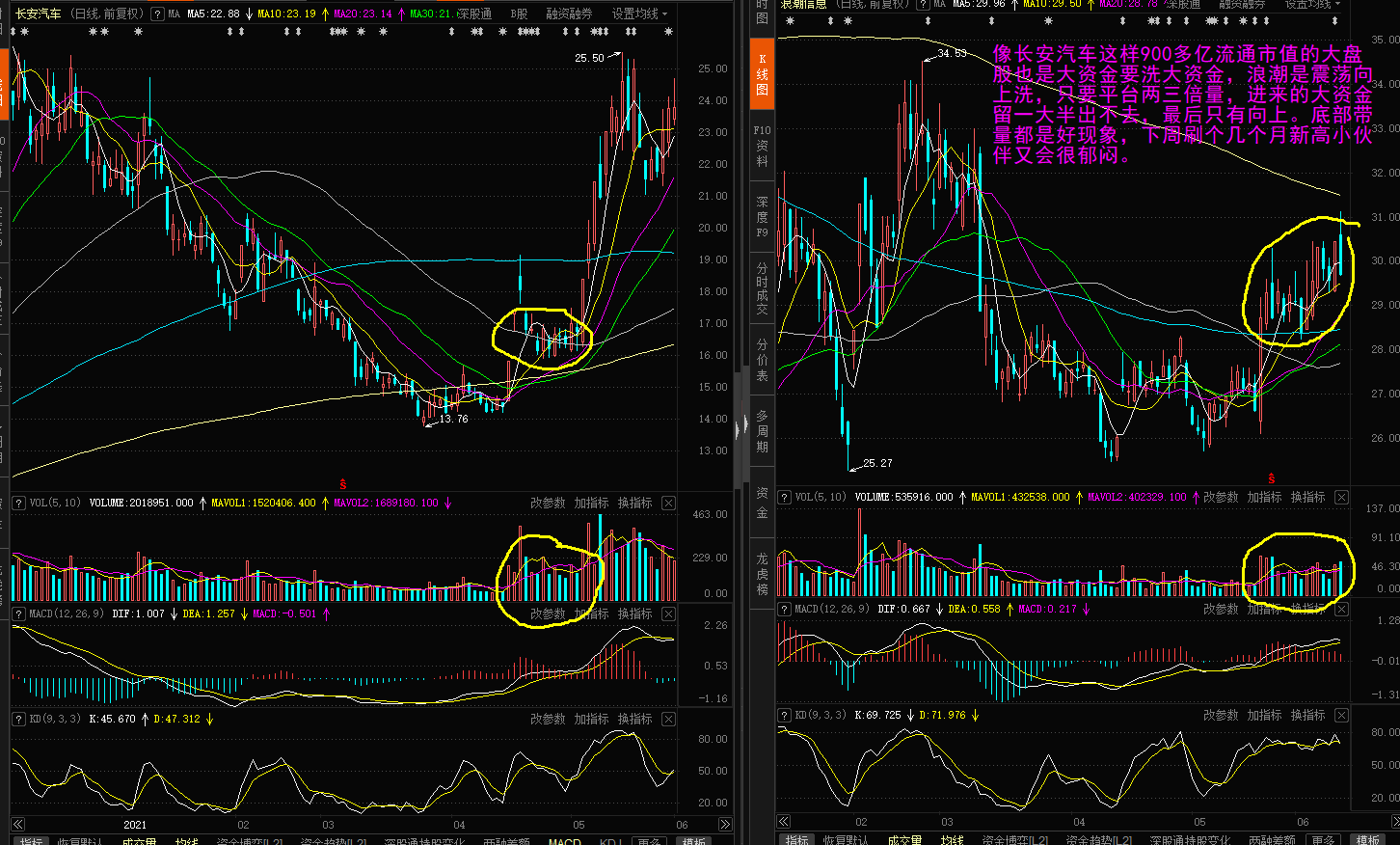Viewport: 1400px width, 845px height.
Task: Click the 长安汽车 stock name
Action: (x=39, y=14)
